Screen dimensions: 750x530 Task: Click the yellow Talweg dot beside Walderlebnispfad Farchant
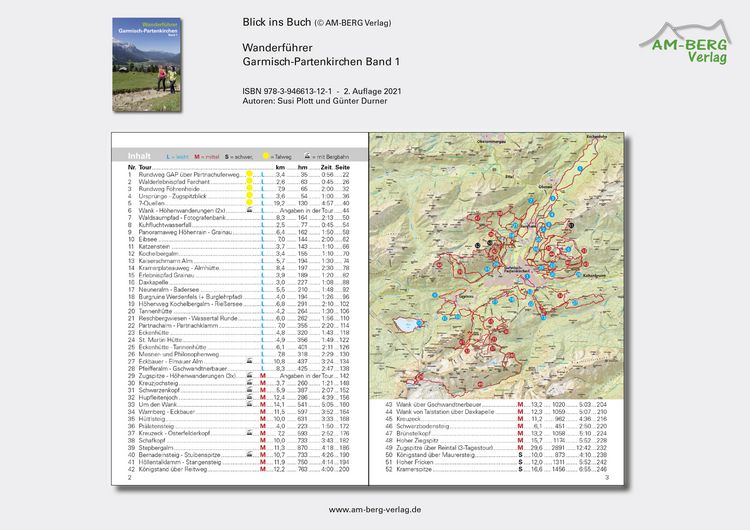point(249,181)
